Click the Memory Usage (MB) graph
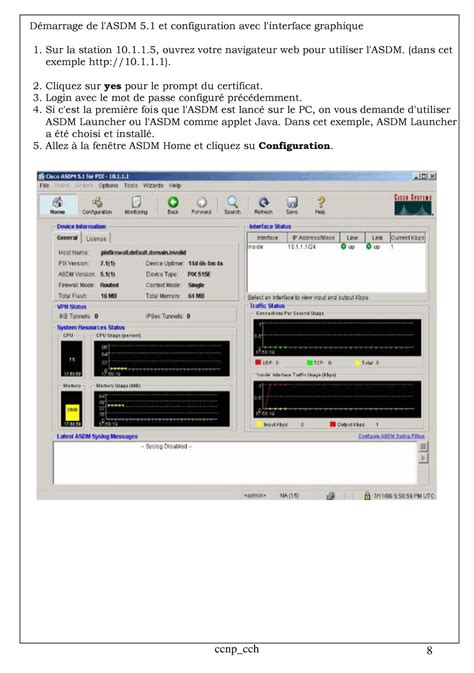 (162, 409)
